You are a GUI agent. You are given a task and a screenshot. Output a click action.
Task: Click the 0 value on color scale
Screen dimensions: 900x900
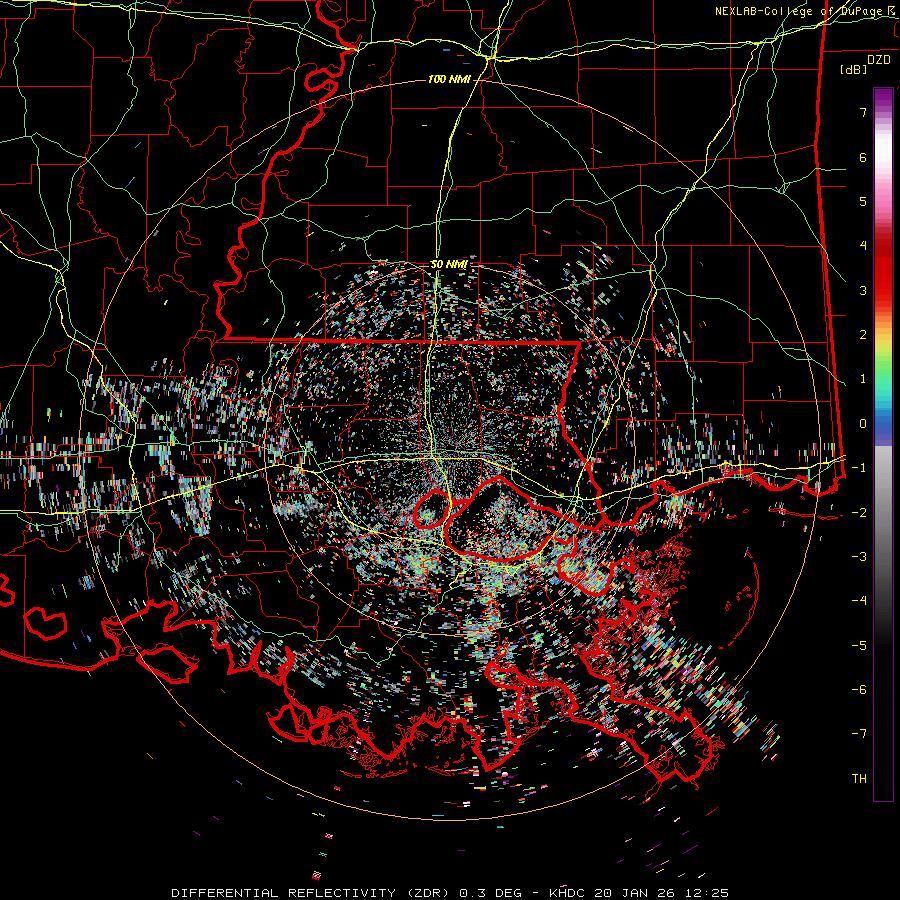pyautogui.click(x=863, y=424)
